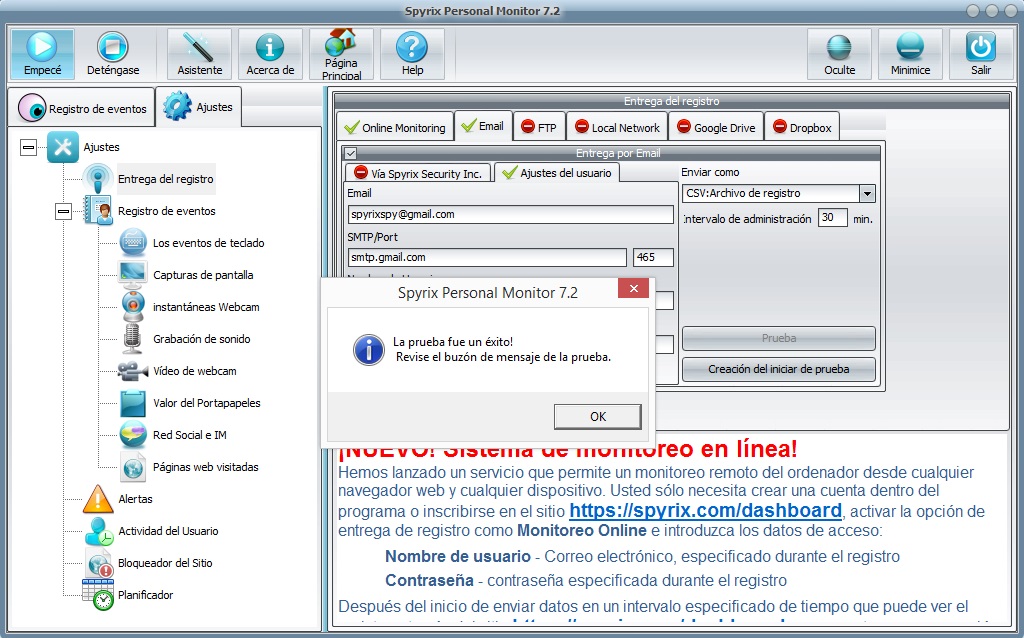Go to Página Principal home button

click(341, 54)
